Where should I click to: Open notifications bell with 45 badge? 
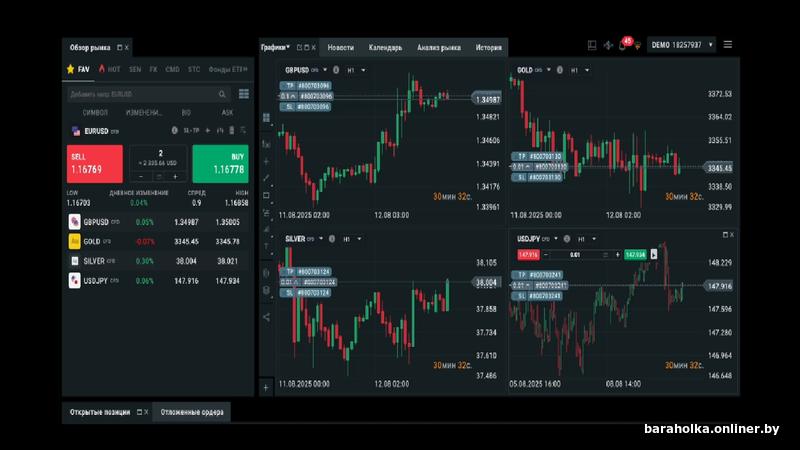coord(623,44)
